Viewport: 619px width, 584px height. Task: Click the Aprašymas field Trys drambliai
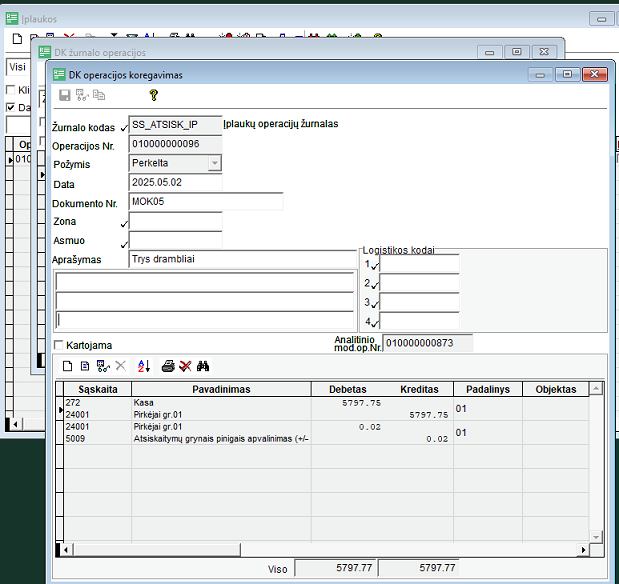[x=242, y=259]
